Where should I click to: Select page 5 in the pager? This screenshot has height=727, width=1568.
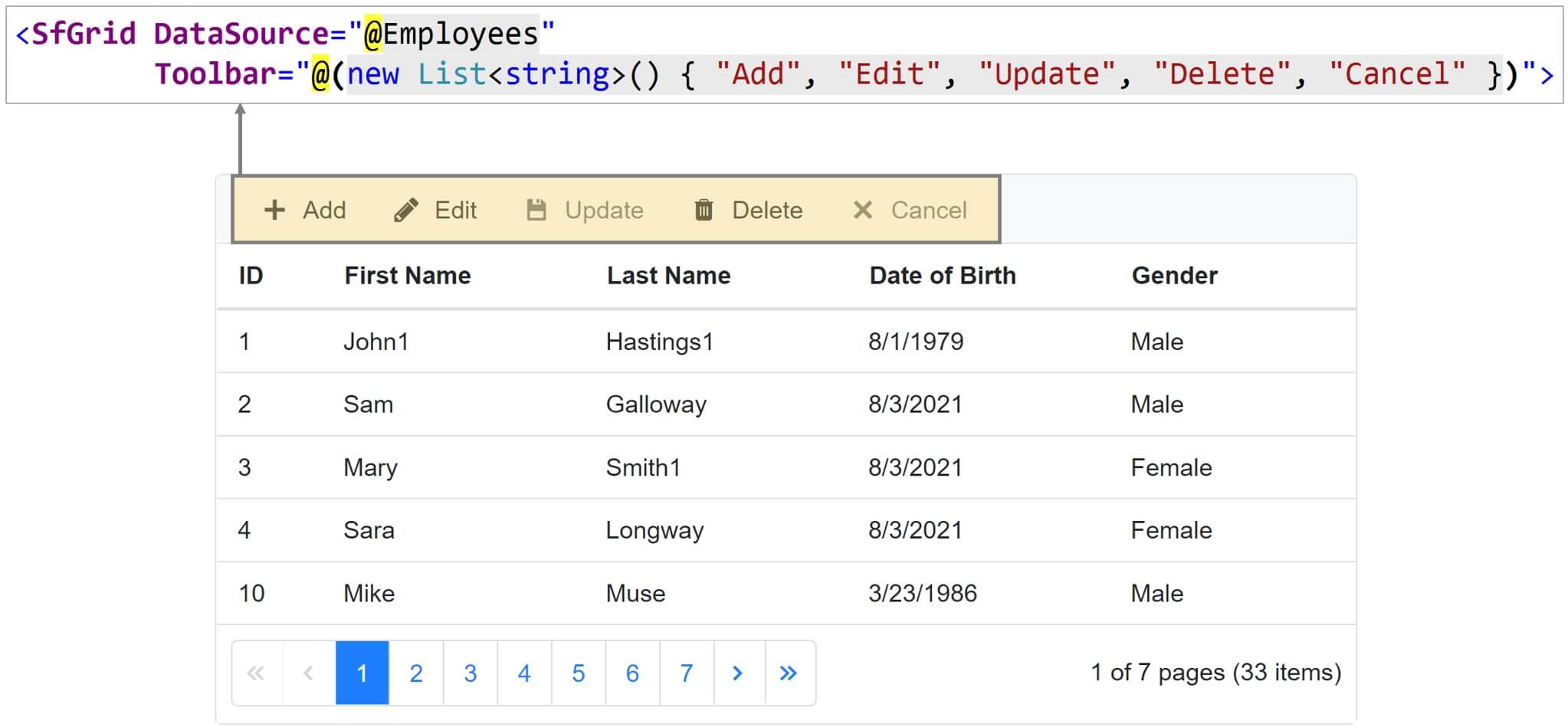pos(578,673)
